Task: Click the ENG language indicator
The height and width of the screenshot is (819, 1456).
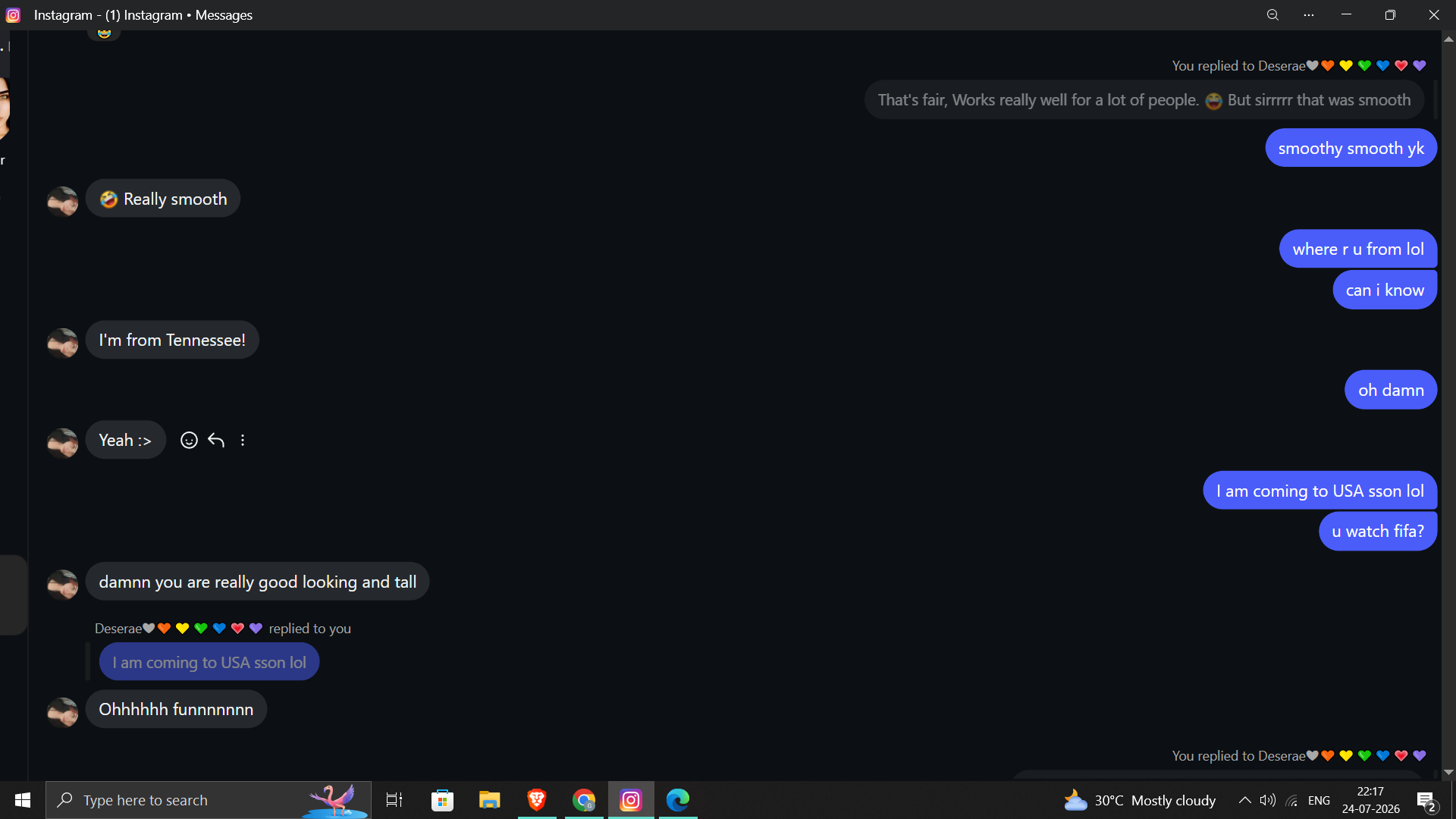Action: (1319, 800)
